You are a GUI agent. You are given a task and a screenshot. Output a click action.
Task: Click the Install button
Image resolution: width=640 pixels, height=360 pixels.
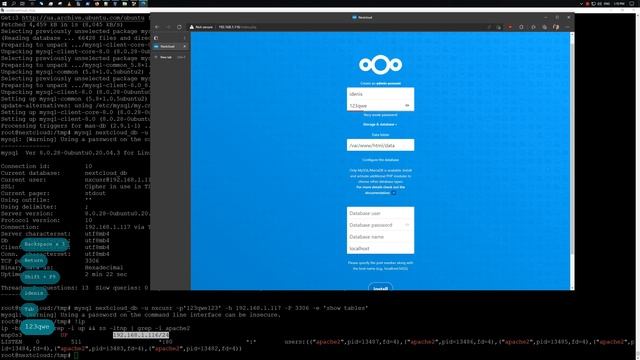pyautogui.click(x=380, y=287)
